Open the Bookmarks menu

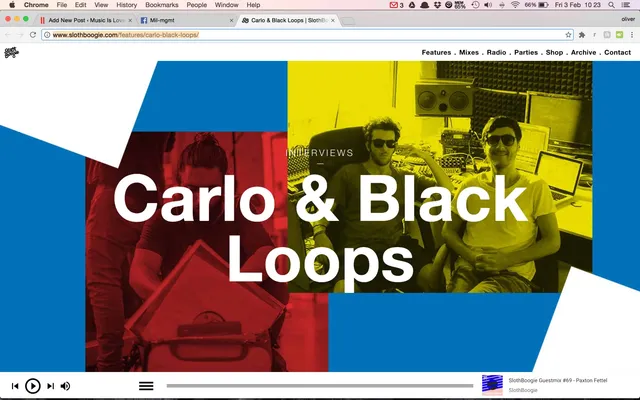162,5
